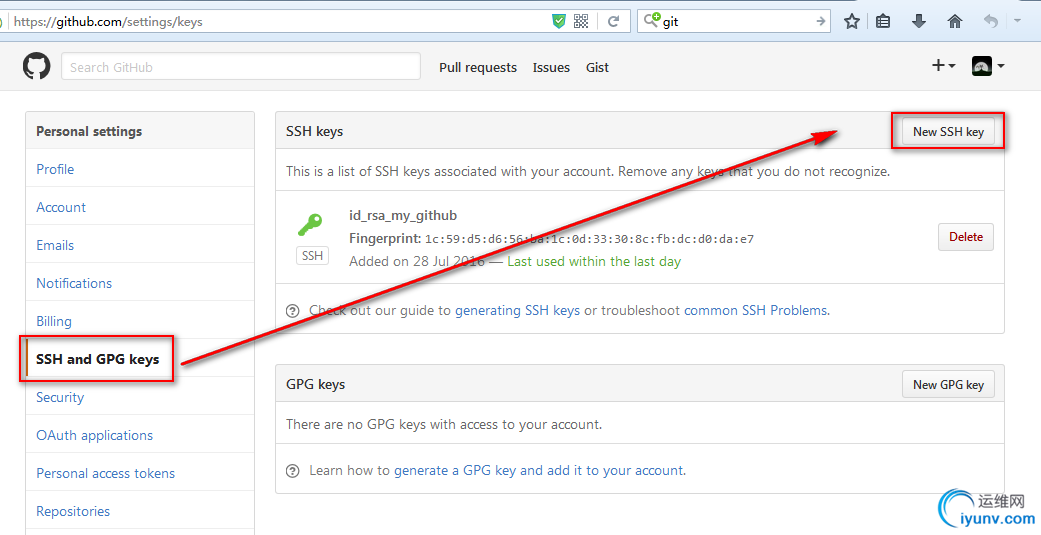Click the New SSH key button
This screenshot has height=535, width=1041.
pos(948,131)
